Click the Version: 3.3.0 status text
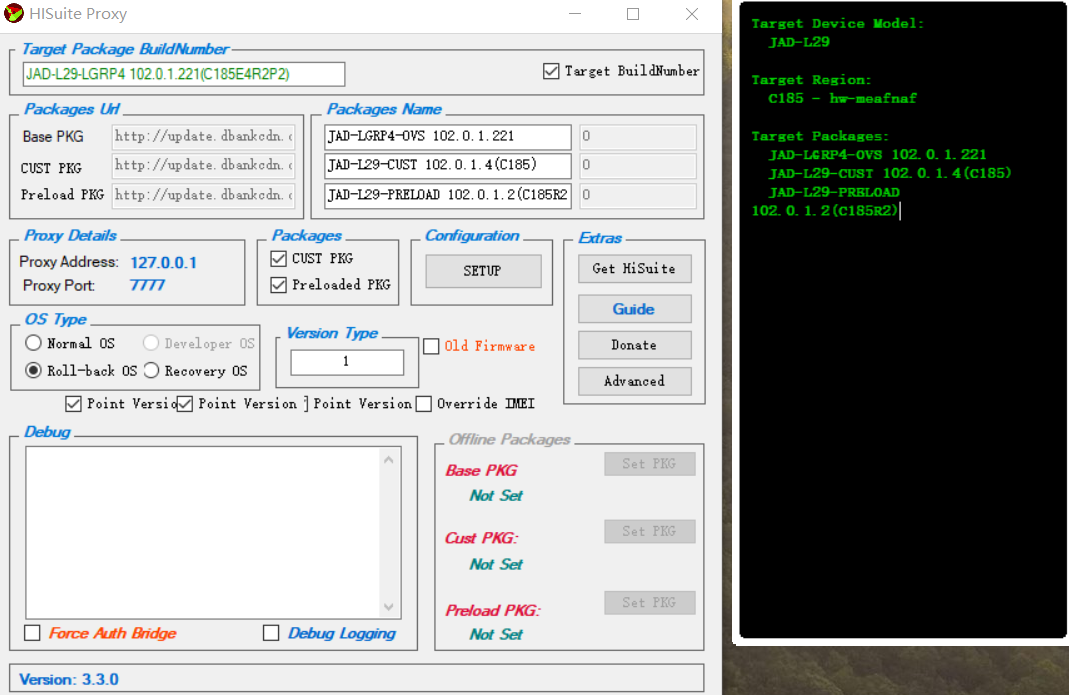This screenshot has height=695, width=1069. pyautogui.click(x=69, y=679)
